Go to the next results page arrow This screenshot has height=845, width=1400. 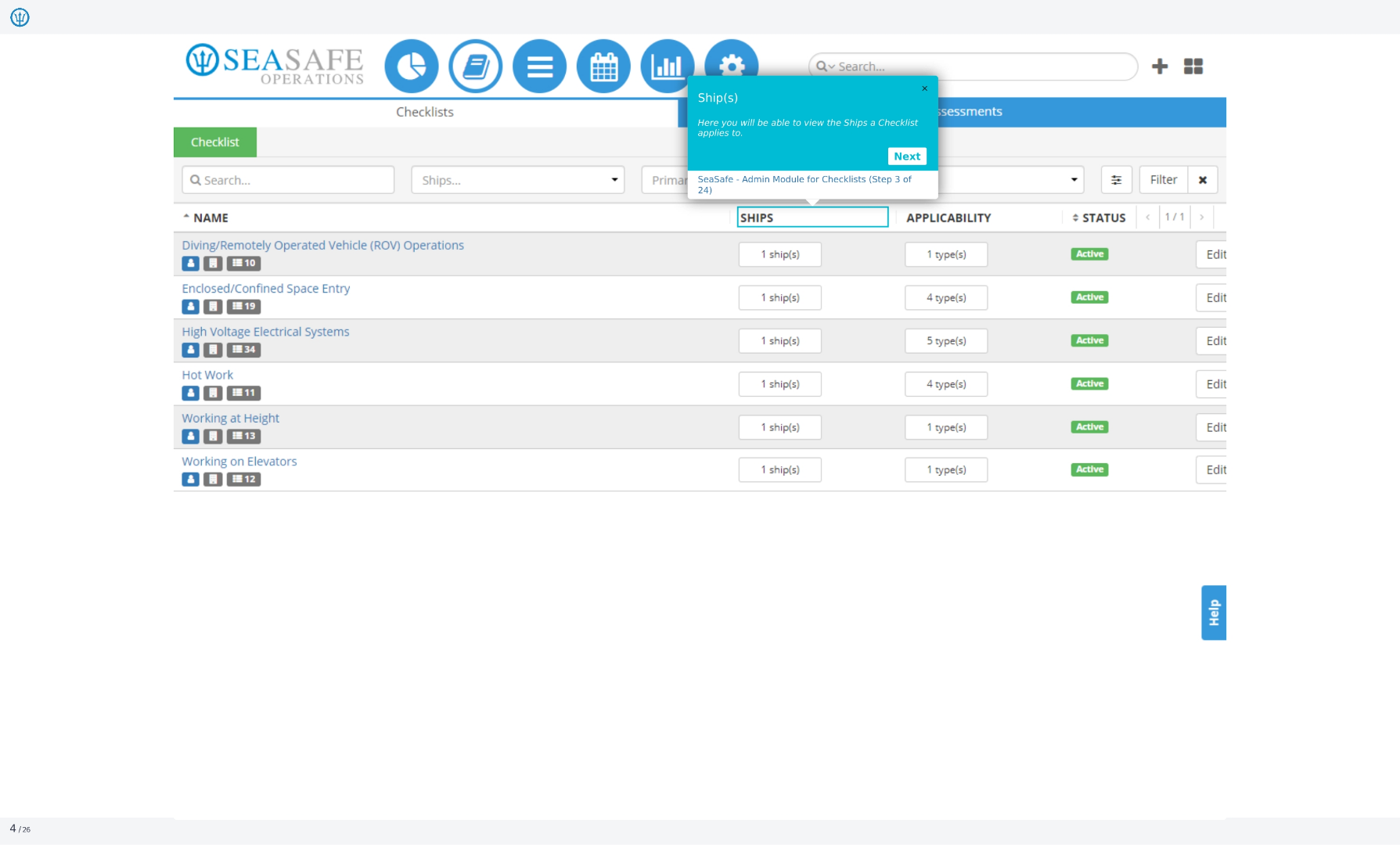pyautogui.click(x=1202, y=218)
